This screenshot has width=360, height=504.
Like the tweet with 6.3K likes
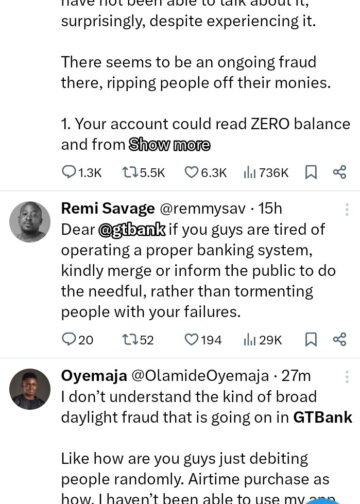tap(206, 173)
